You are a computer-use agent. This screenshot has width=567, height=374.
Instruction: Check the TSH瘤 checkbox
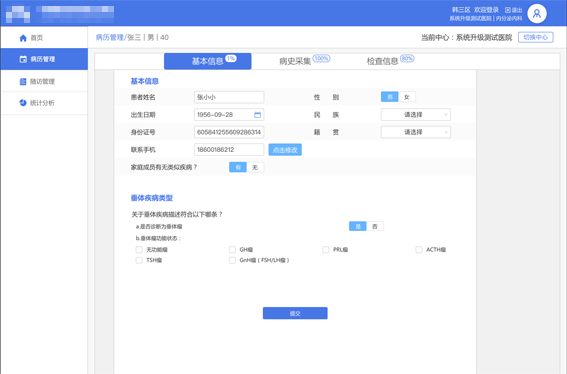point(139,260)
